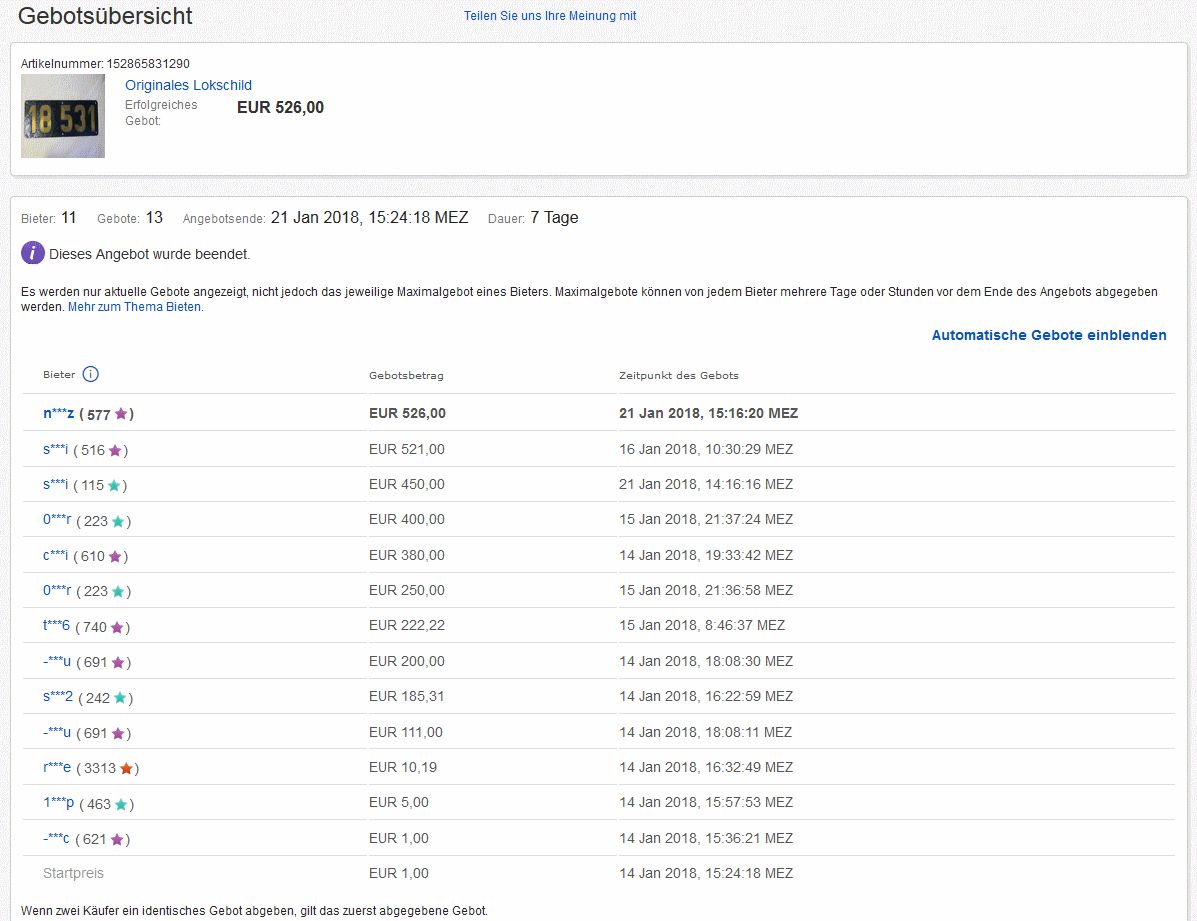Click the locomotive sign 18 531 thumbnail

[63, 116]
